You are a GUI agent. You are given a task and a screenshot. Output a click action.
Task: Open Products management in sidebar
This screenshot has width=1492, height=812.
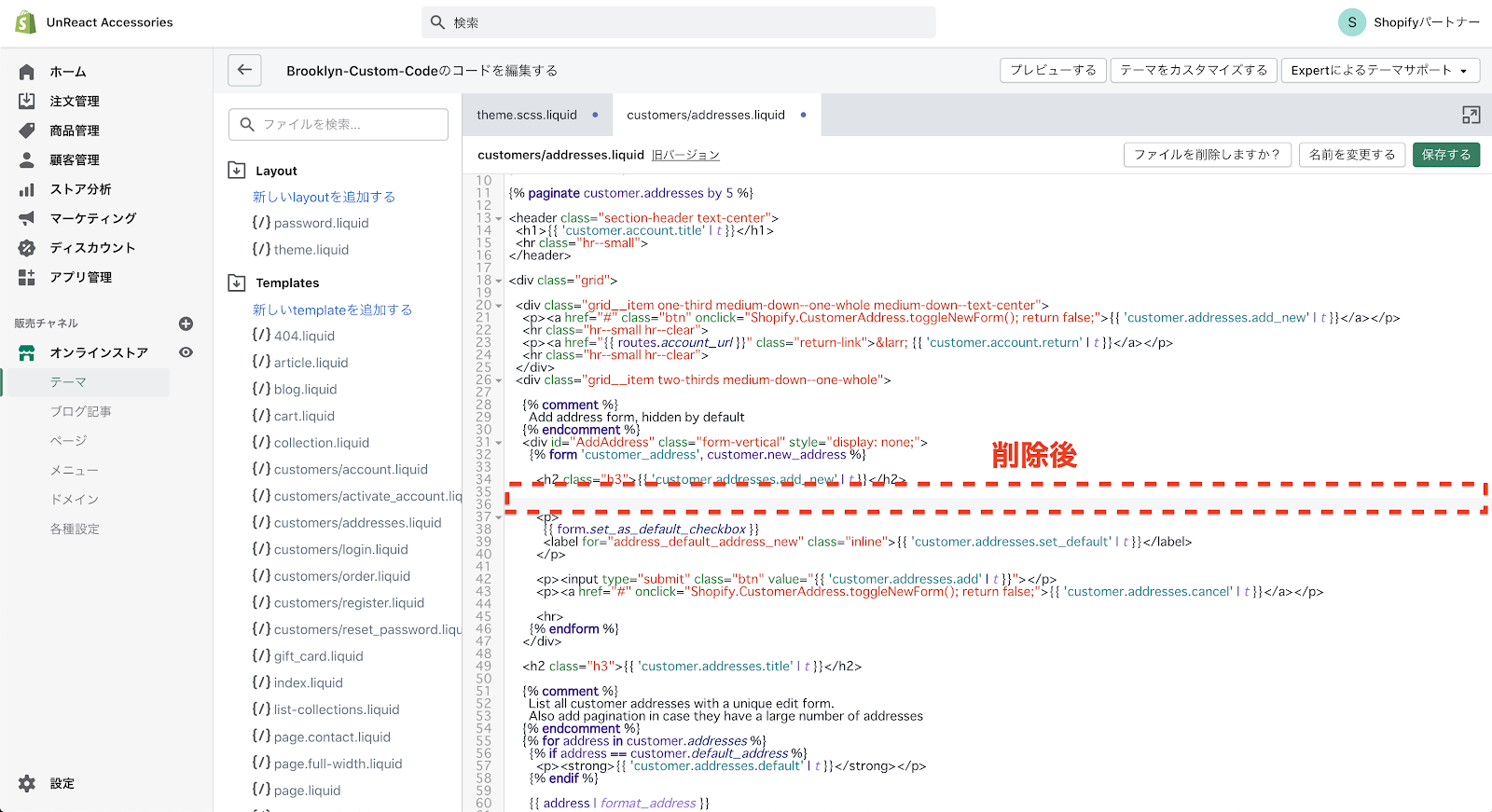click(x=75, y=131)
